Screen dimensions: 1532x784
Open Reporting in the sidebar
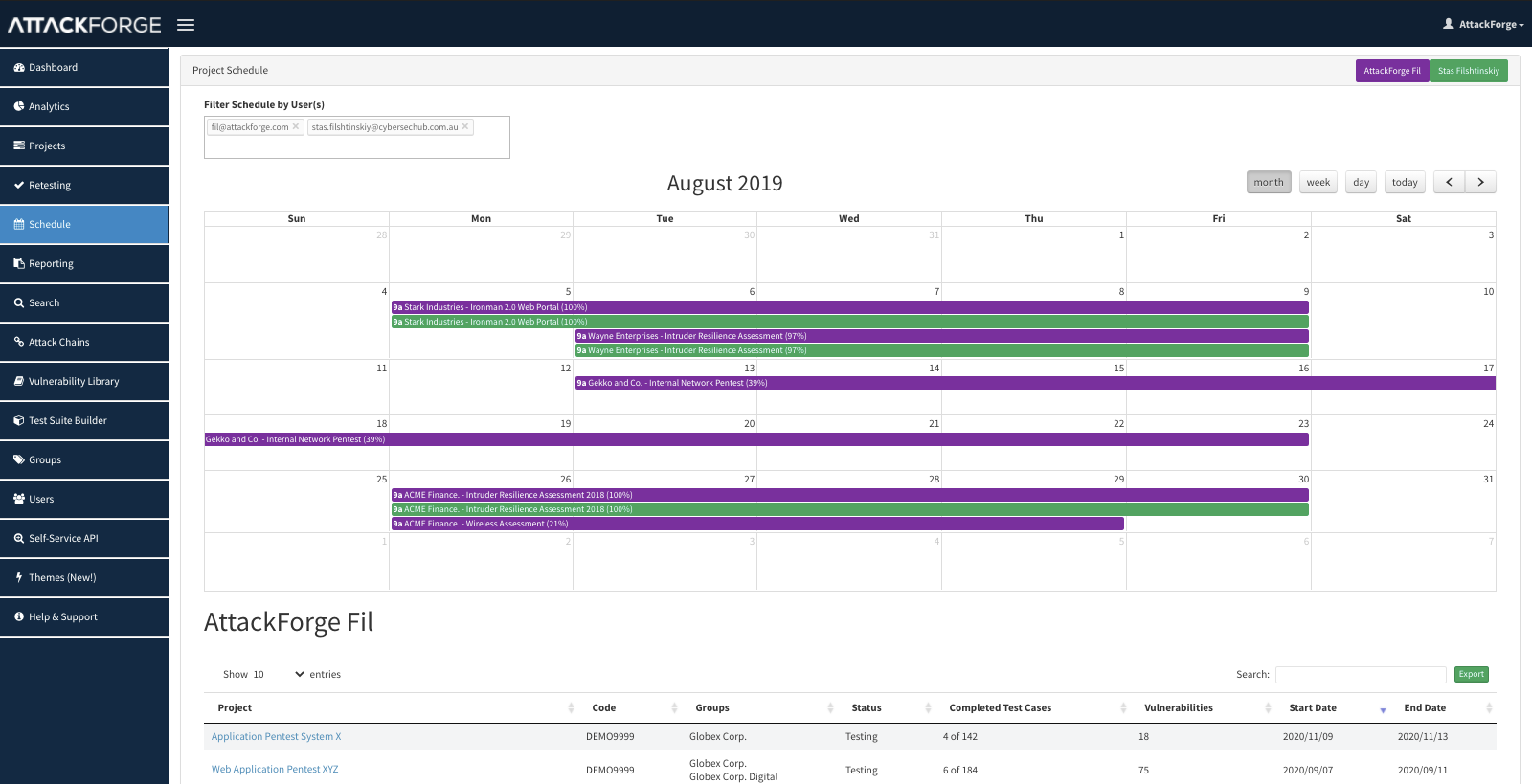click(84, 263)
